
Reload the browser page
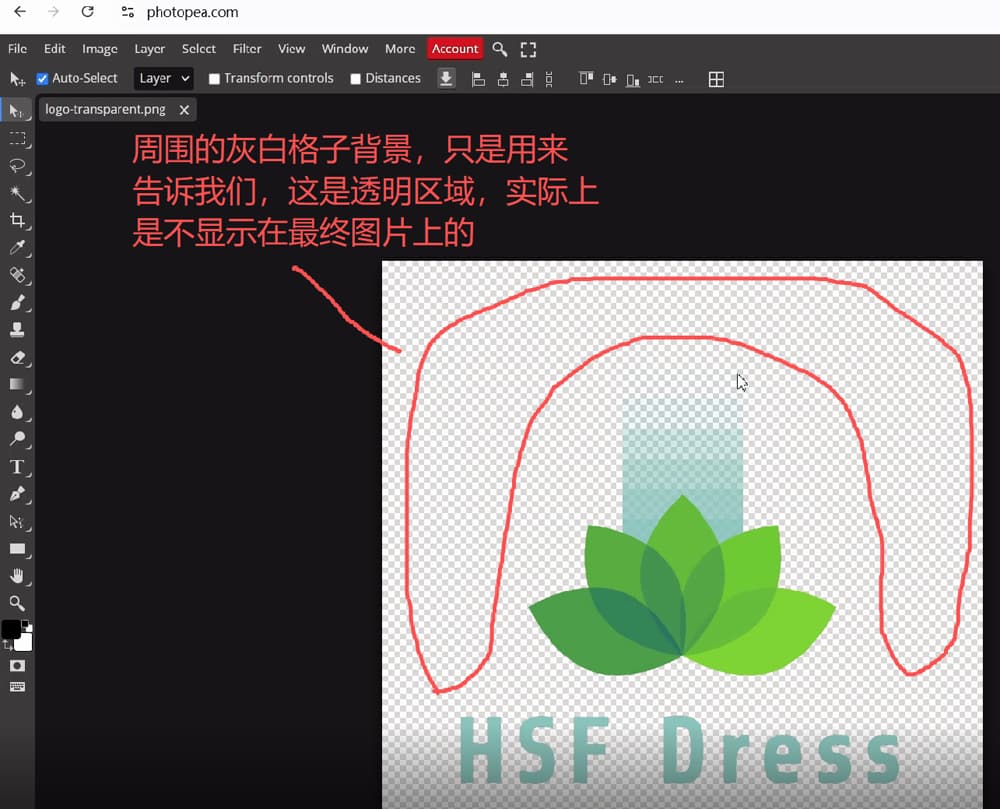point(87,11)
